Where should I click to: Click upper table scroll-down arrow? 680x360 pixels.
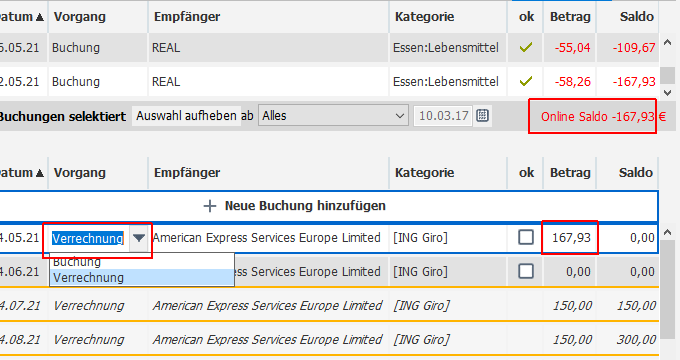(668, 92)
